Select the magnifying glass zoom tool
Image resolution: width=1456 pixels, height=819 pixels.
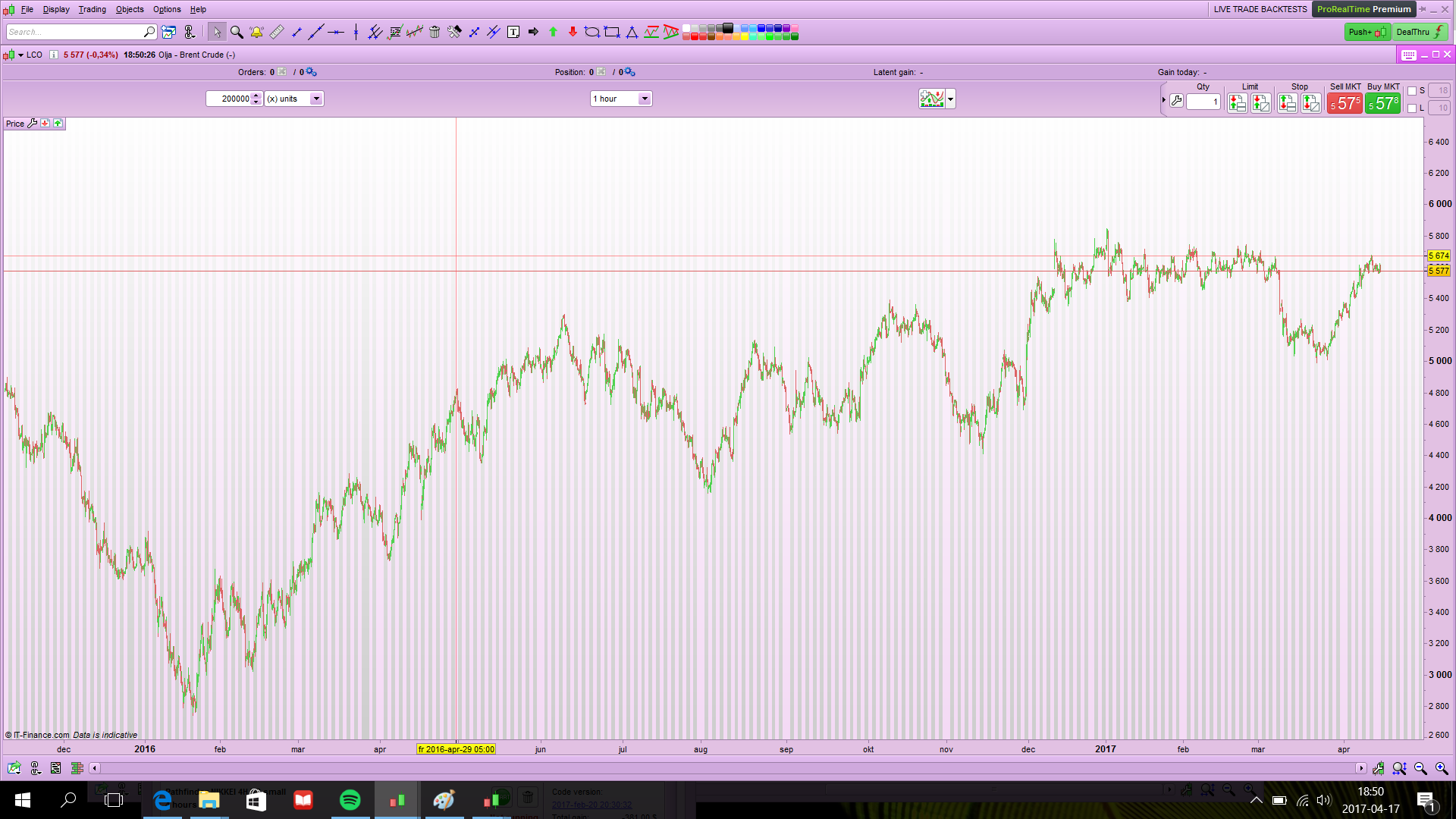pos(237,32)
